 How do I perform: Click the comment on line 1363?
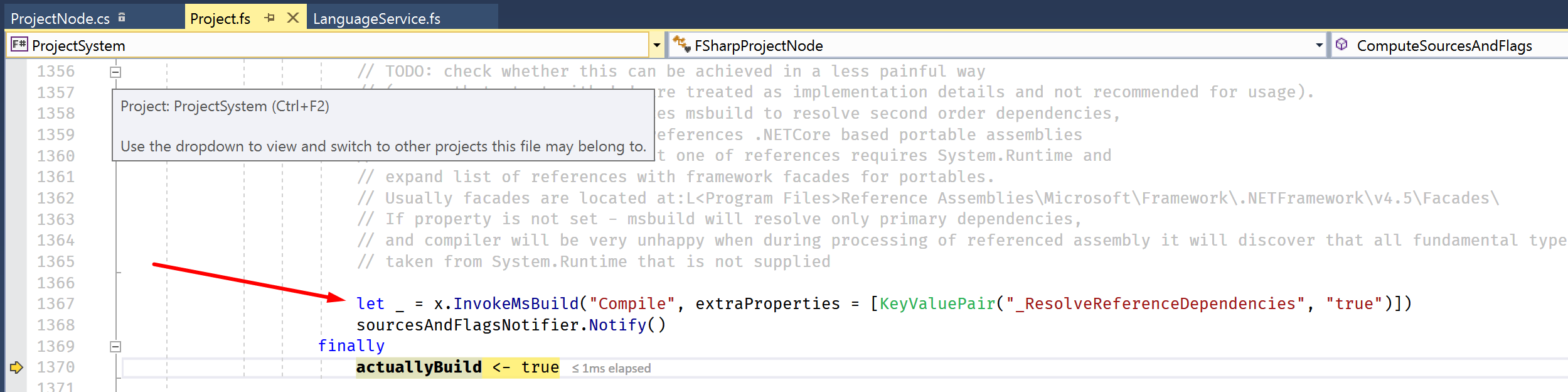[x=719, y=219]
